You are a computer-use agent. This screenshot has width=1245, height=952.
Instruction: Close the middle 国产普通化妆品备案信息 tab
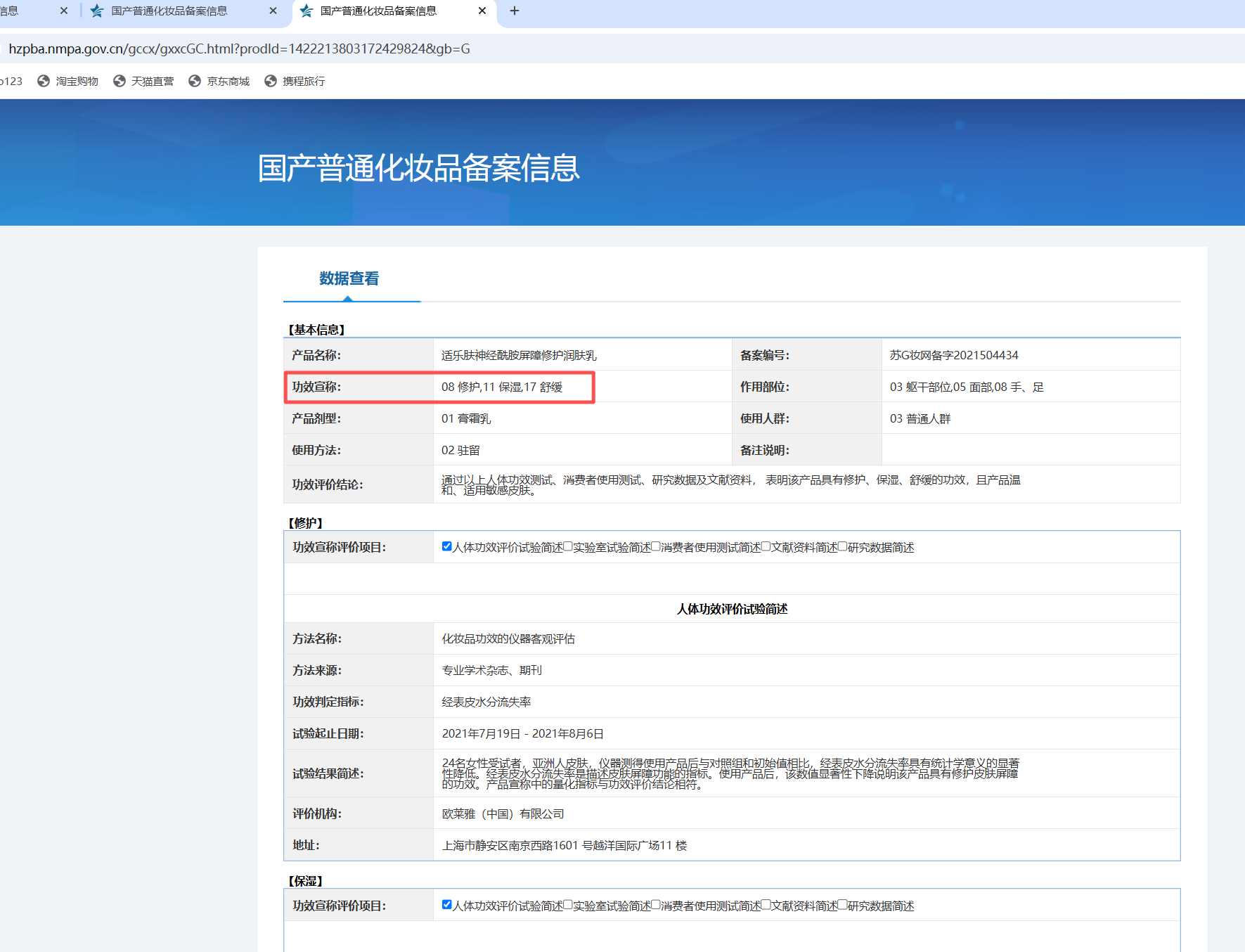273,11
